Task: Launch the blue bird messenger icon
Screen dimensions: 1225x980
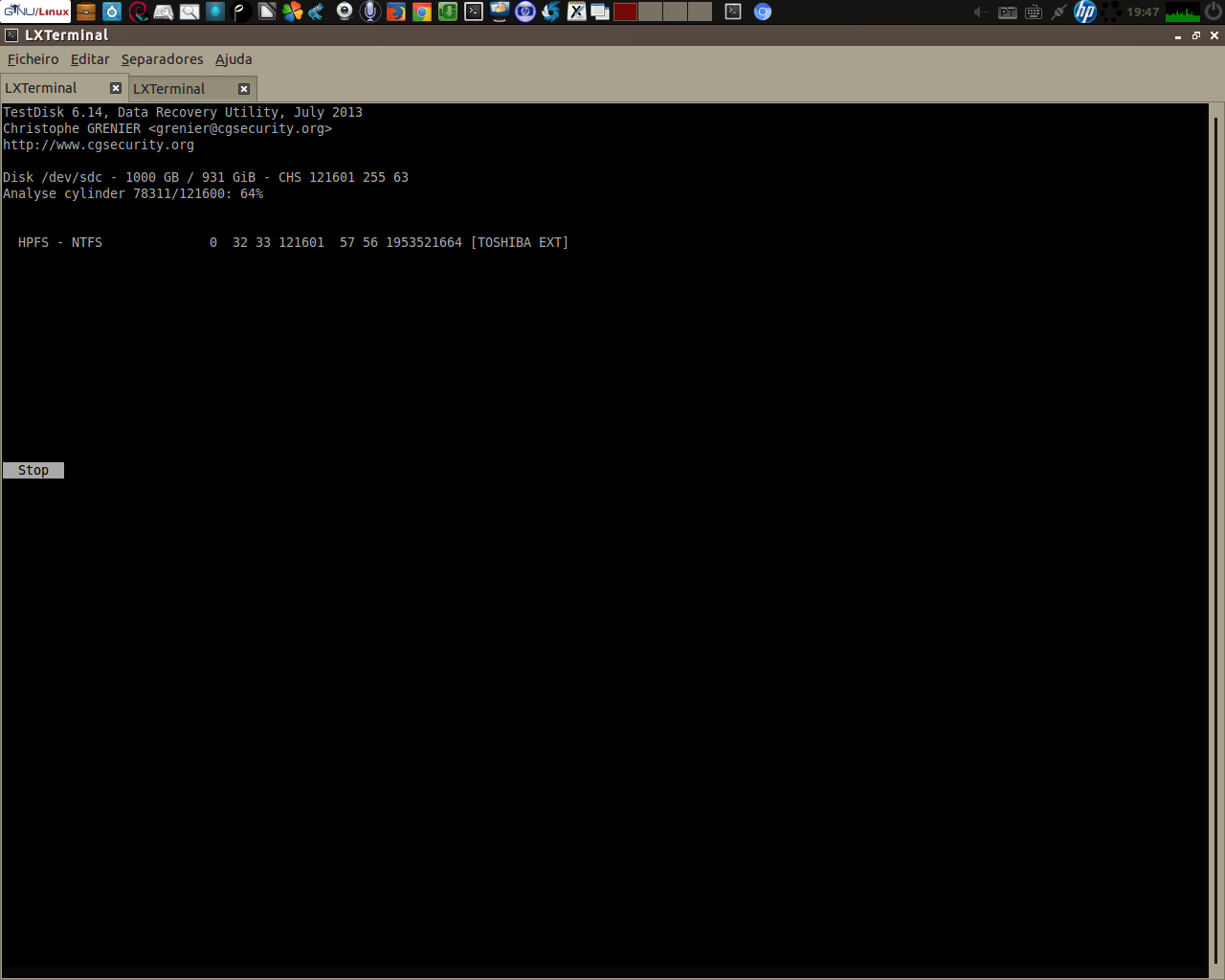Action: tap(316, 11)
